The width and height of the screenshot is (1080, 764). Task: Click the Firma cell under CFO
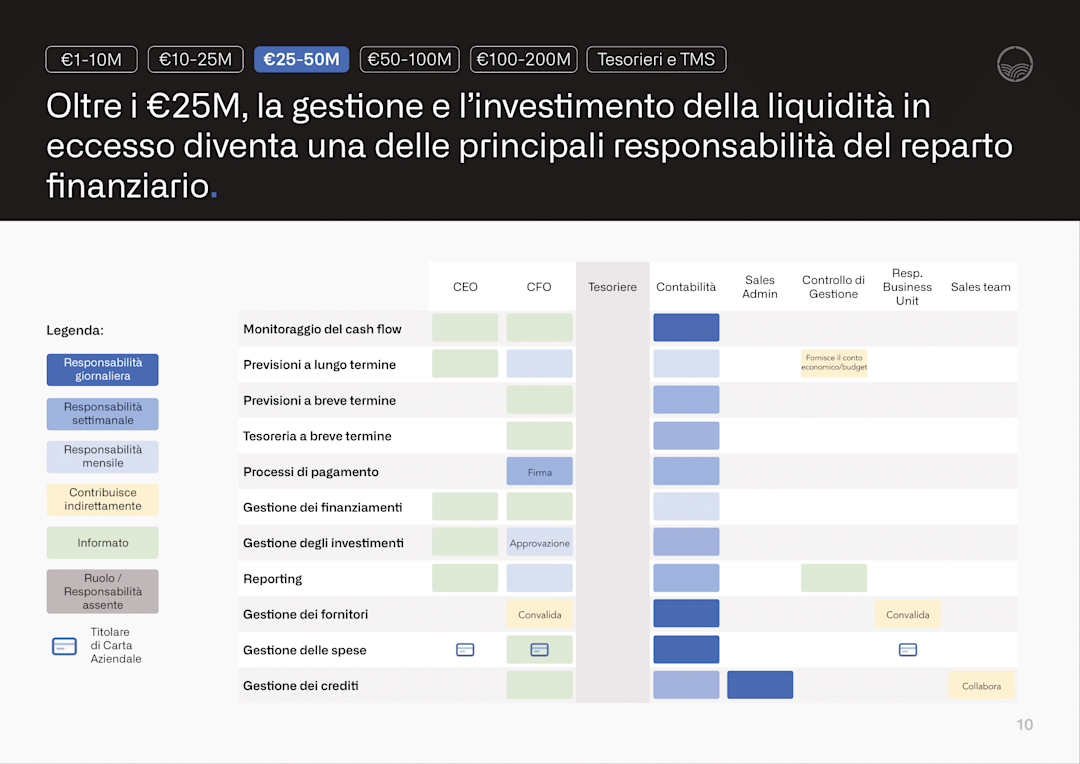coord(539,472)
